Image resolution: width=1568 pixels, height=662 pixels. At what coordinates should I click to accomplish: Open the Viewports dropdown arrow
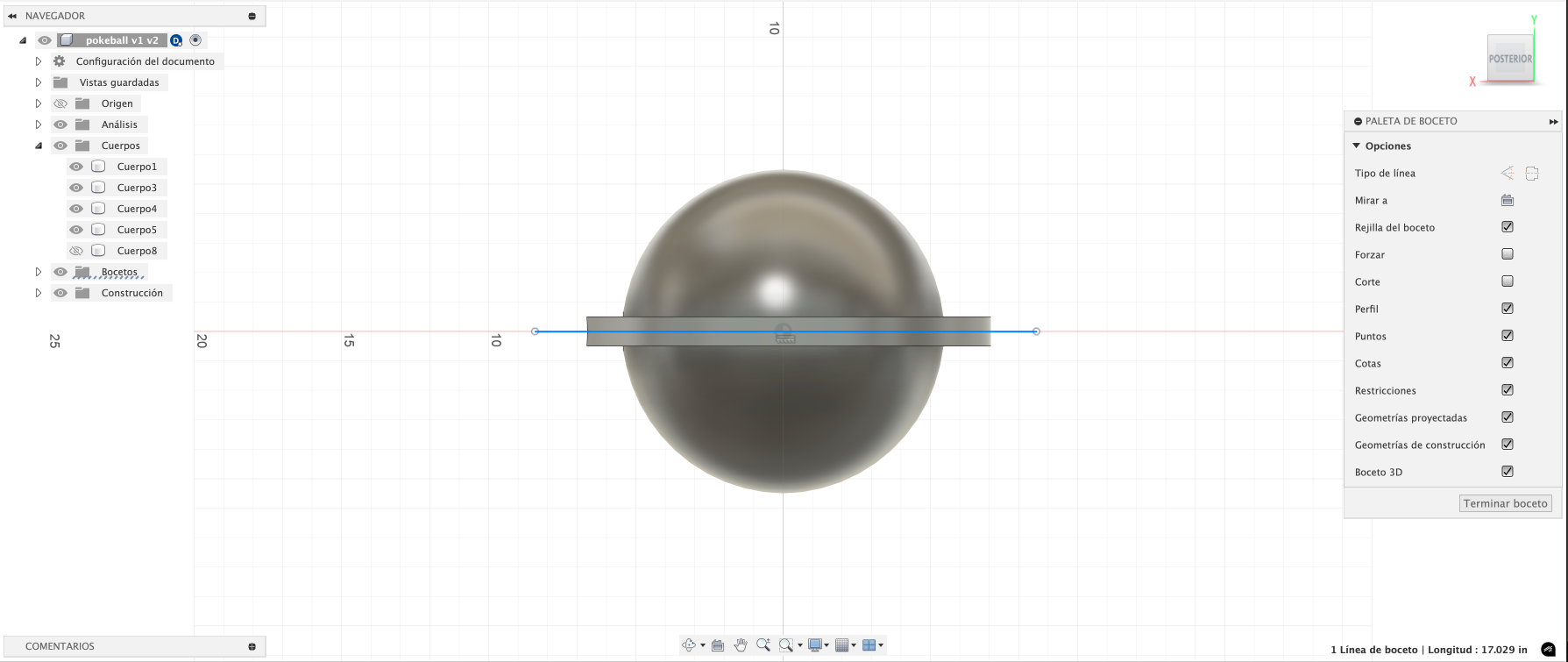pyautogui.click(x=881, y=646)
